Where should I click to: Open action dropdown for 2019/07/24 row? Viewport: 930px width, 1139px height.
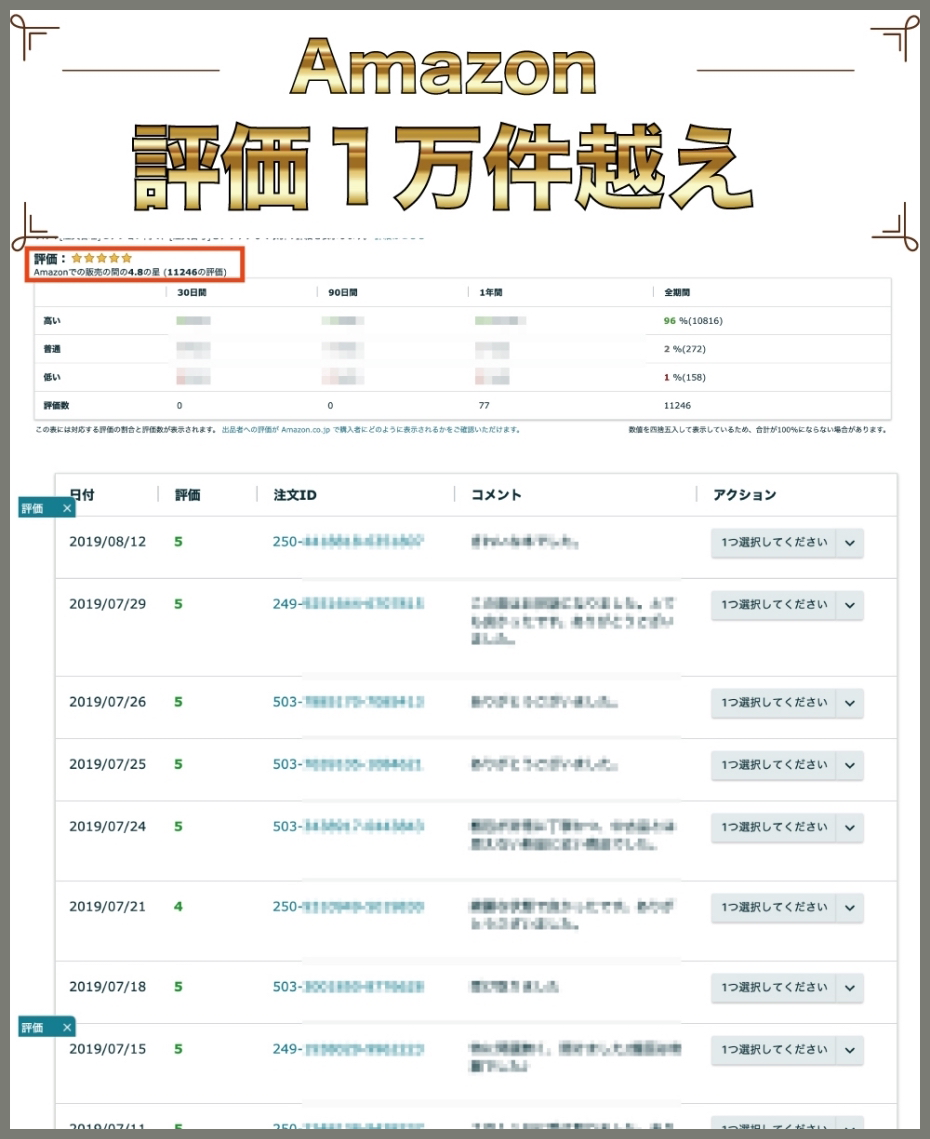[787, 827]
